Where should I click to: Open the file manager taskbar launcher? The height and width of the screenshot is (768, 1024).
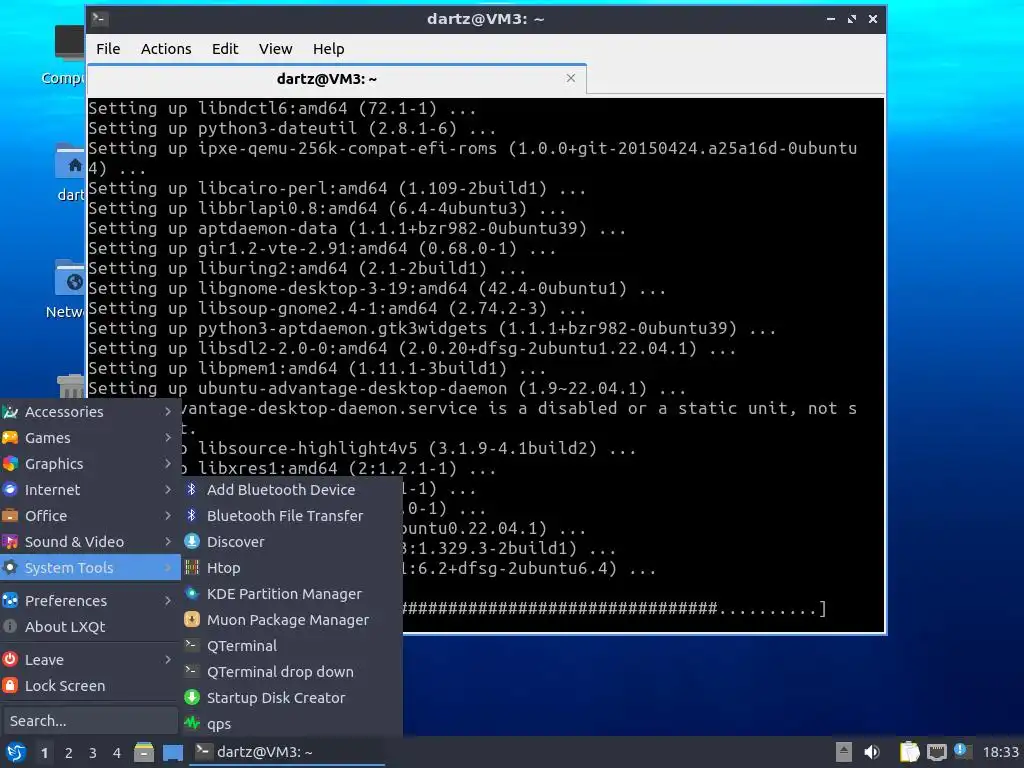tap(144, 752)
